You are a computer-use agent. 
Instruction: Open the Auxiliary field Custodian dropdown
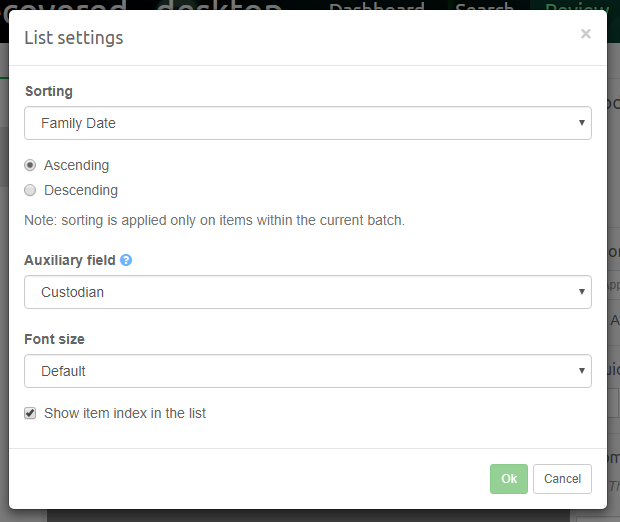coord(307,293)
